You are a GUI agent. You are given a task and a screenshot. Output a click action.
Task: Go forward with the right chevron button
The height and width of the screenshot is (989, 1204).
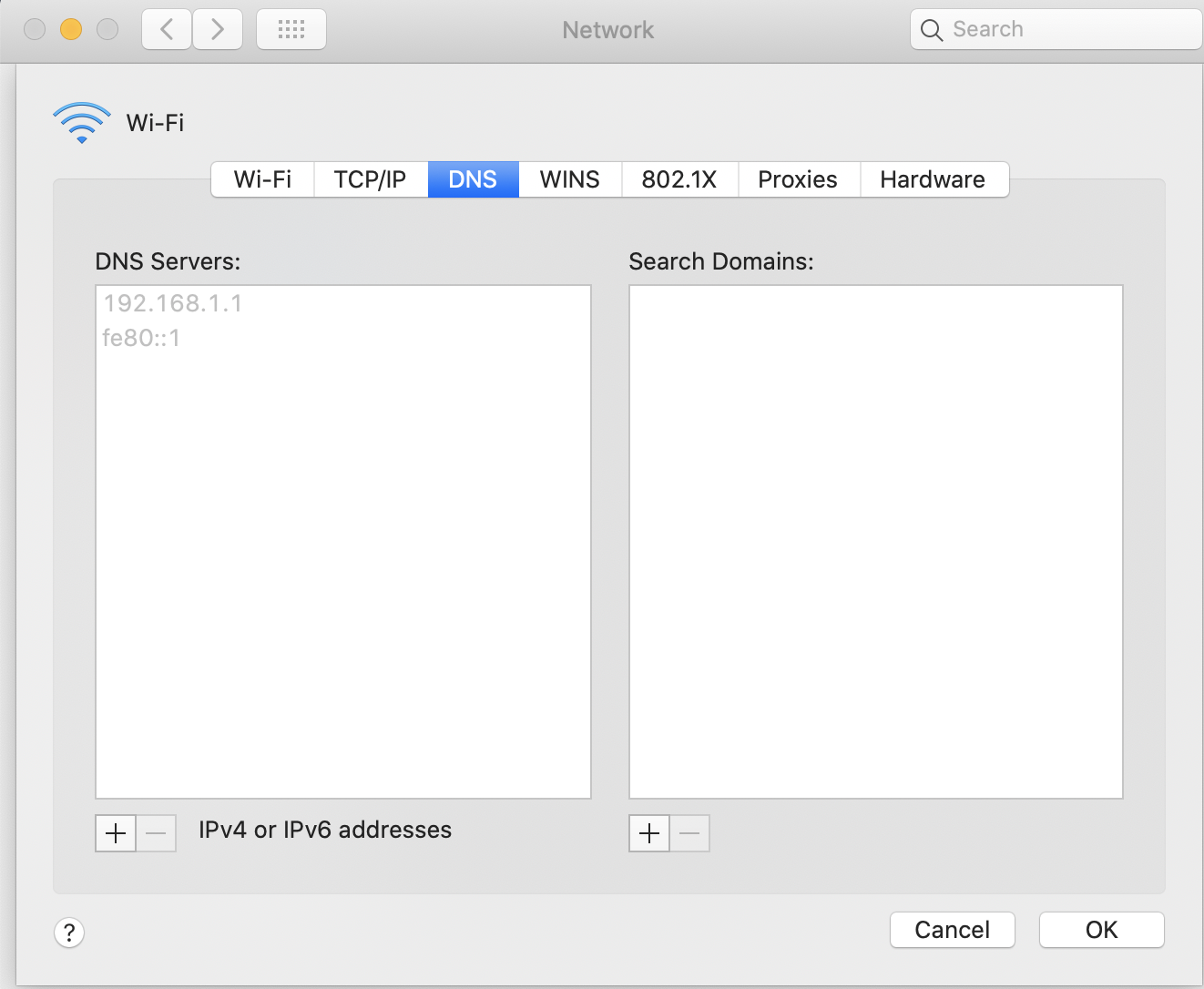point(218,30)
